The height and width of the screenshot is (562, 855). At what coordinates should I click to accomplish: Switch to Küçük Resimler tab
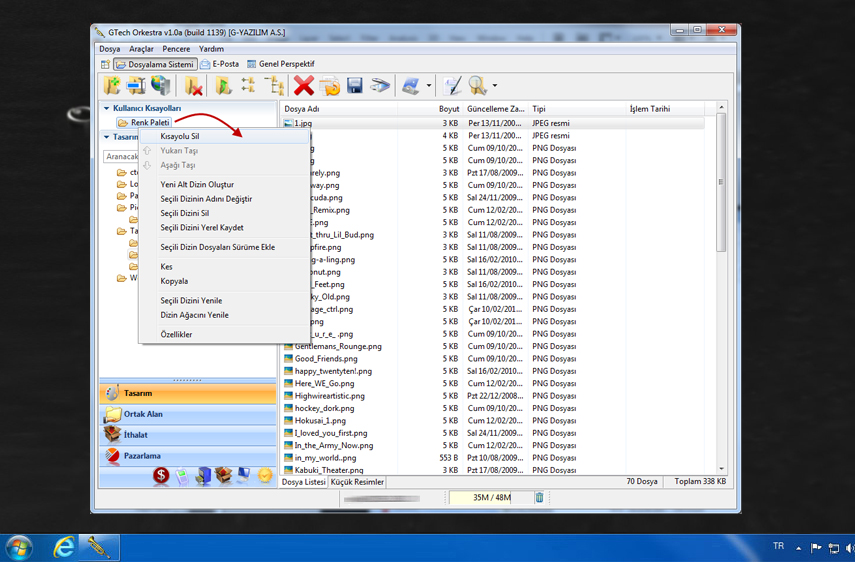(x=357, y=482)
